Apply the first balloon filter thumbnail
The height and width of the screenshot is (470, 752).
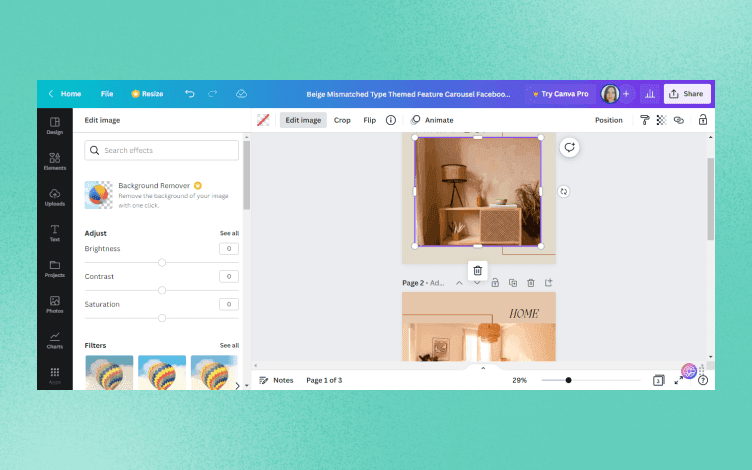[x=109, y=372]
